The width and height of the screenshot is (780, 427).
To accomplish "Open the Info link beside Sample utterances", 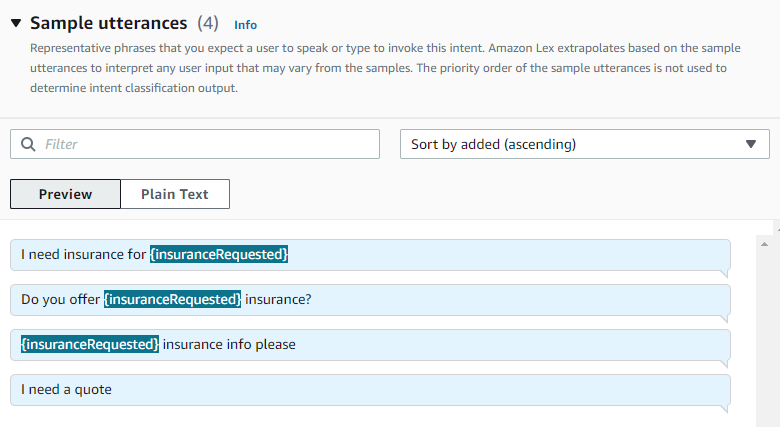I will 245,24.
